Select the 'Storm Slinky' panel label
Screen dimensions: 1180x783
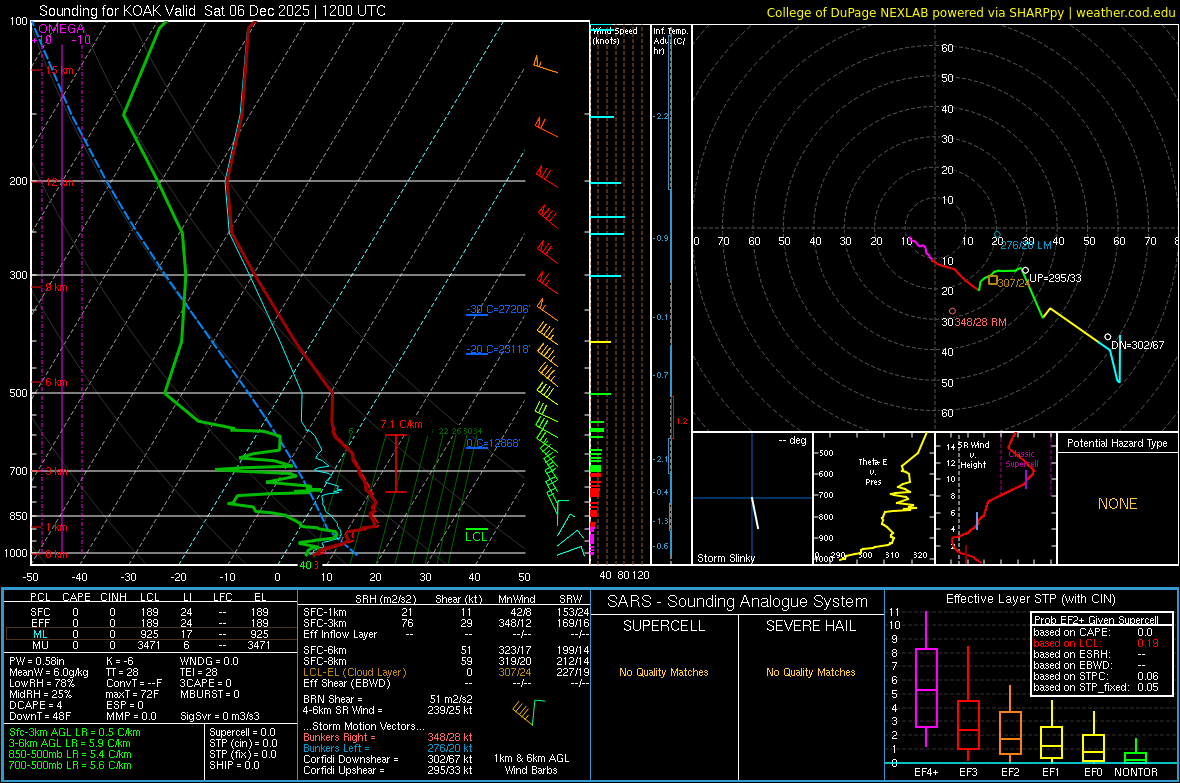(725, 558)
